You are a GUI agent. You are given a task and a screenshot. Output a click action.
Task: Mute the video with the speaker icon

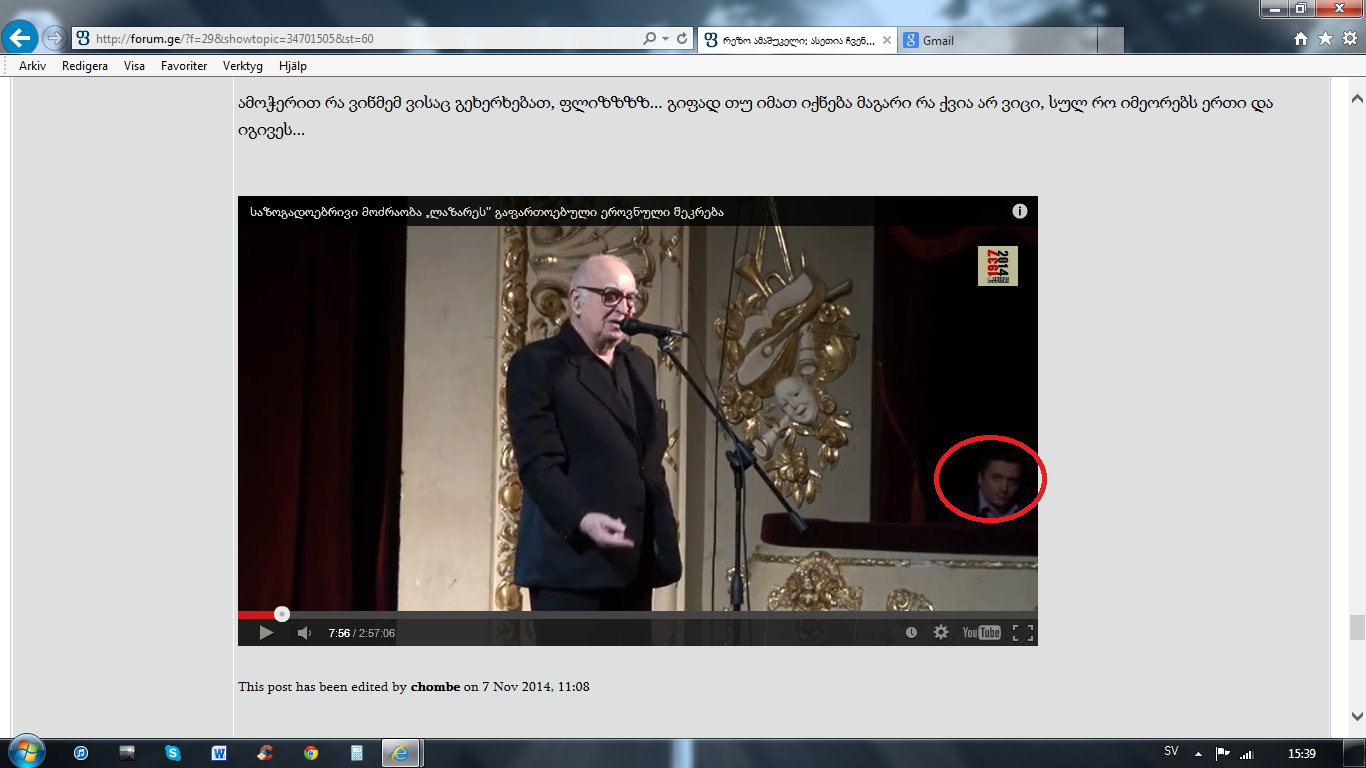click(305, 633)
